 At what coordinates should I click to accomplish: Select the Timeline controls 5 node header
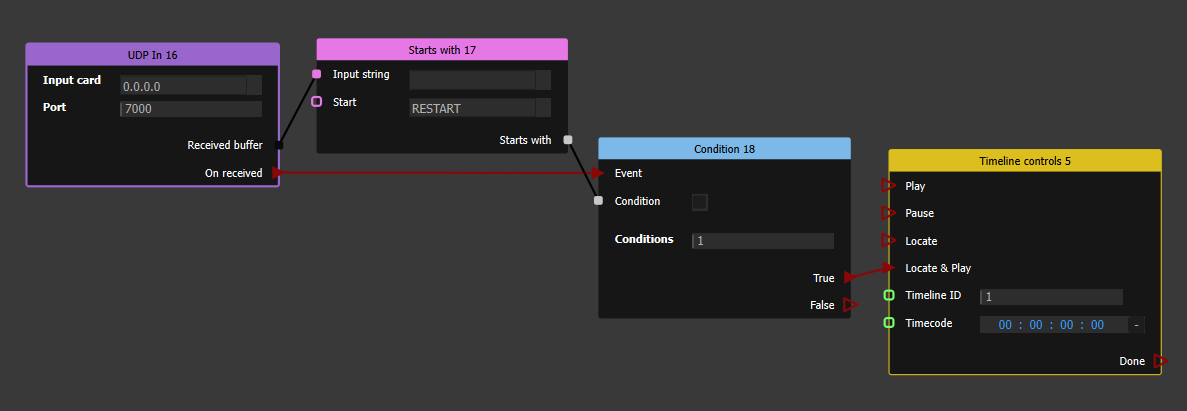click(x=1025, y=160)
